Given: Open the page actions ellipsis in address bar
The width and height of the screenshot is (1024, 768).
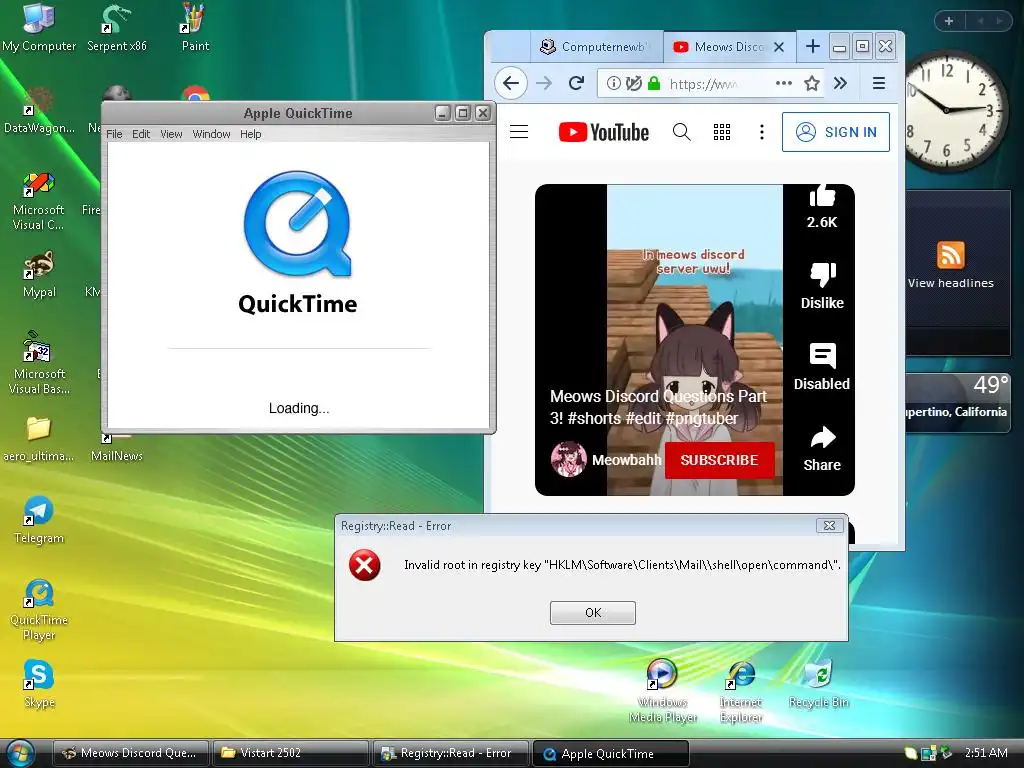Looking at the screenshot, I should click(x=784, y=83).
